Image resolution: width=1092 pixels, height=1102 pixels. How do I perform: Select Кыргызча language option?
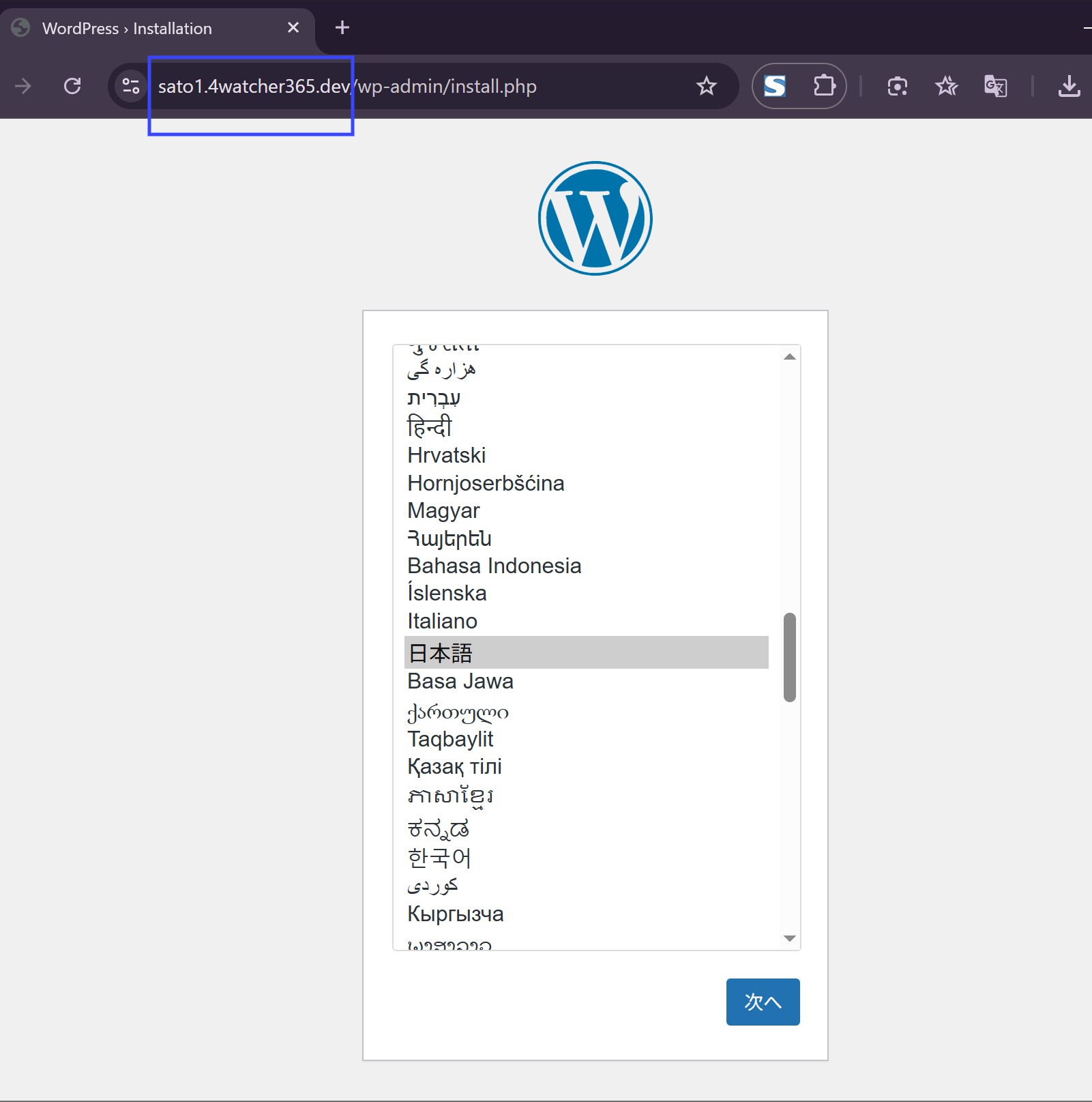point(587,914)
